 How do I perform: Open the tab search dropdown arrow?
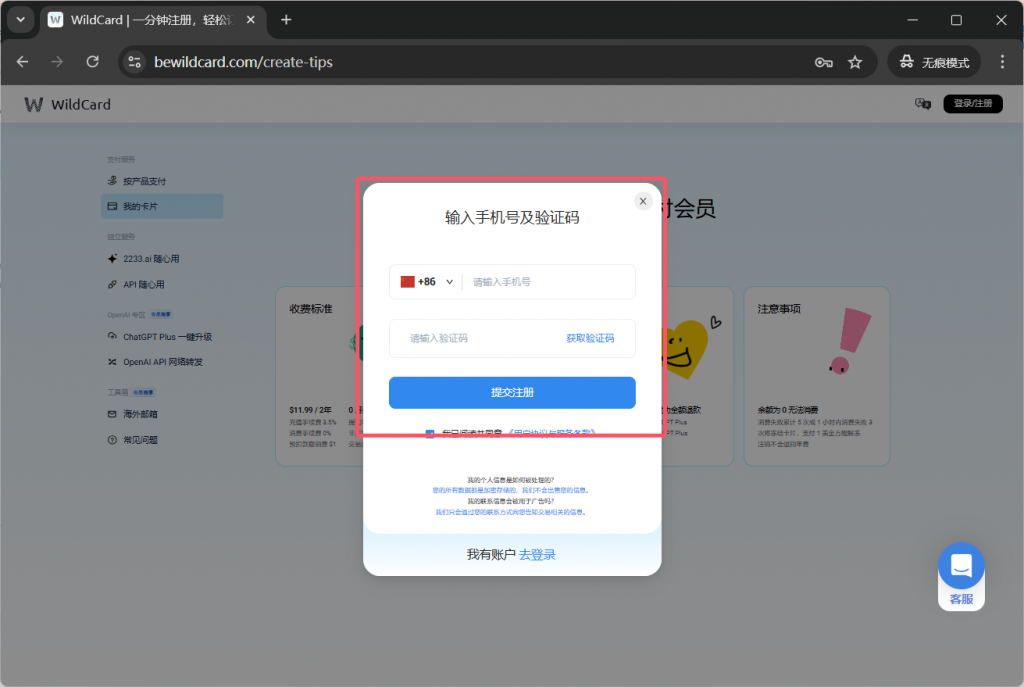click(21, 20)
